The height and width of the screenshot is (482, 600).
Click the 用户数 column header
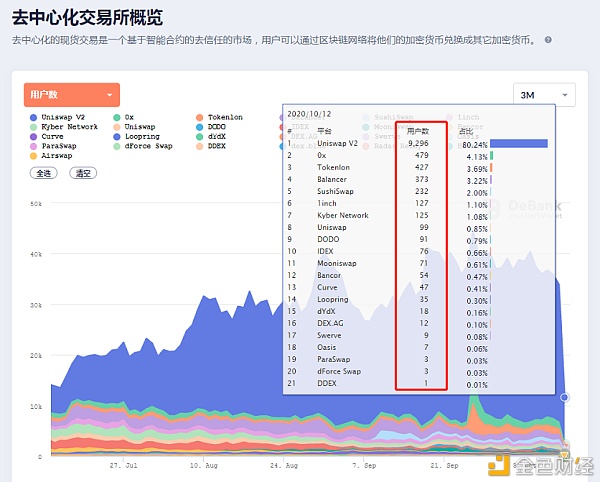[417, 132]
